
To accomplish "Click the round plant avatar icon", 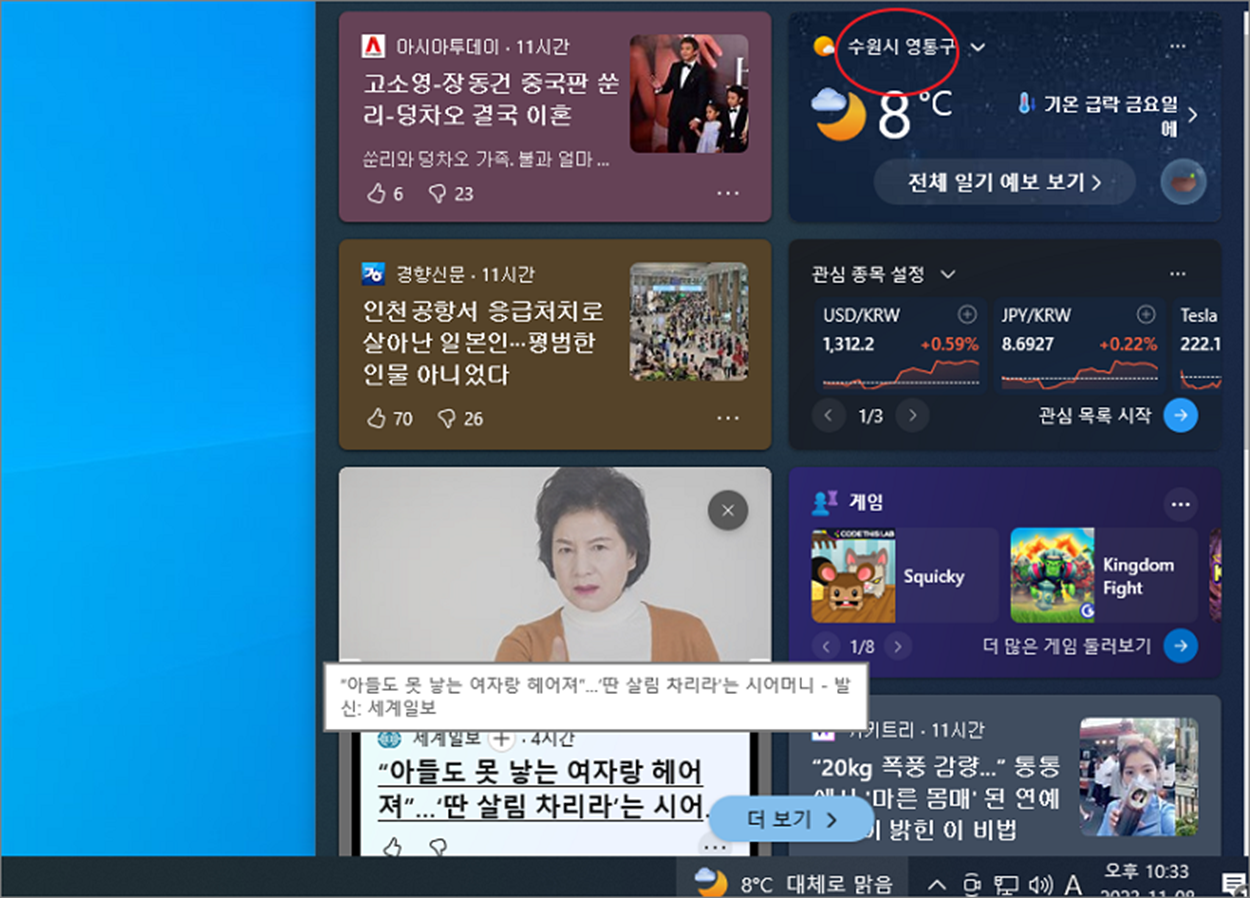I will click(x=1184, y=182).
